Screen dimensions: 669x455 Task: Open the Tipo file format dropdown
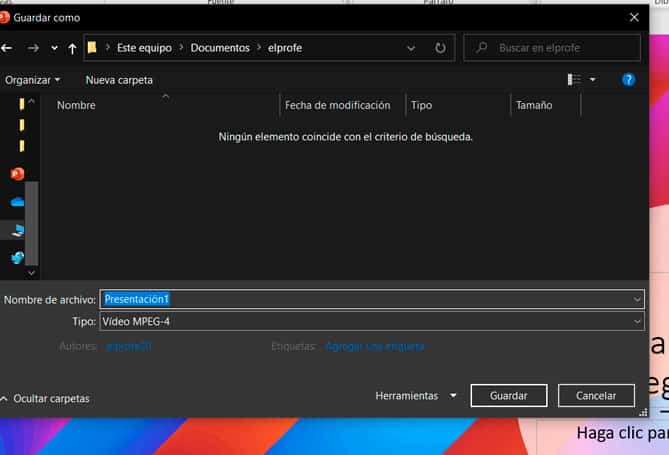(x=637, y=322)
